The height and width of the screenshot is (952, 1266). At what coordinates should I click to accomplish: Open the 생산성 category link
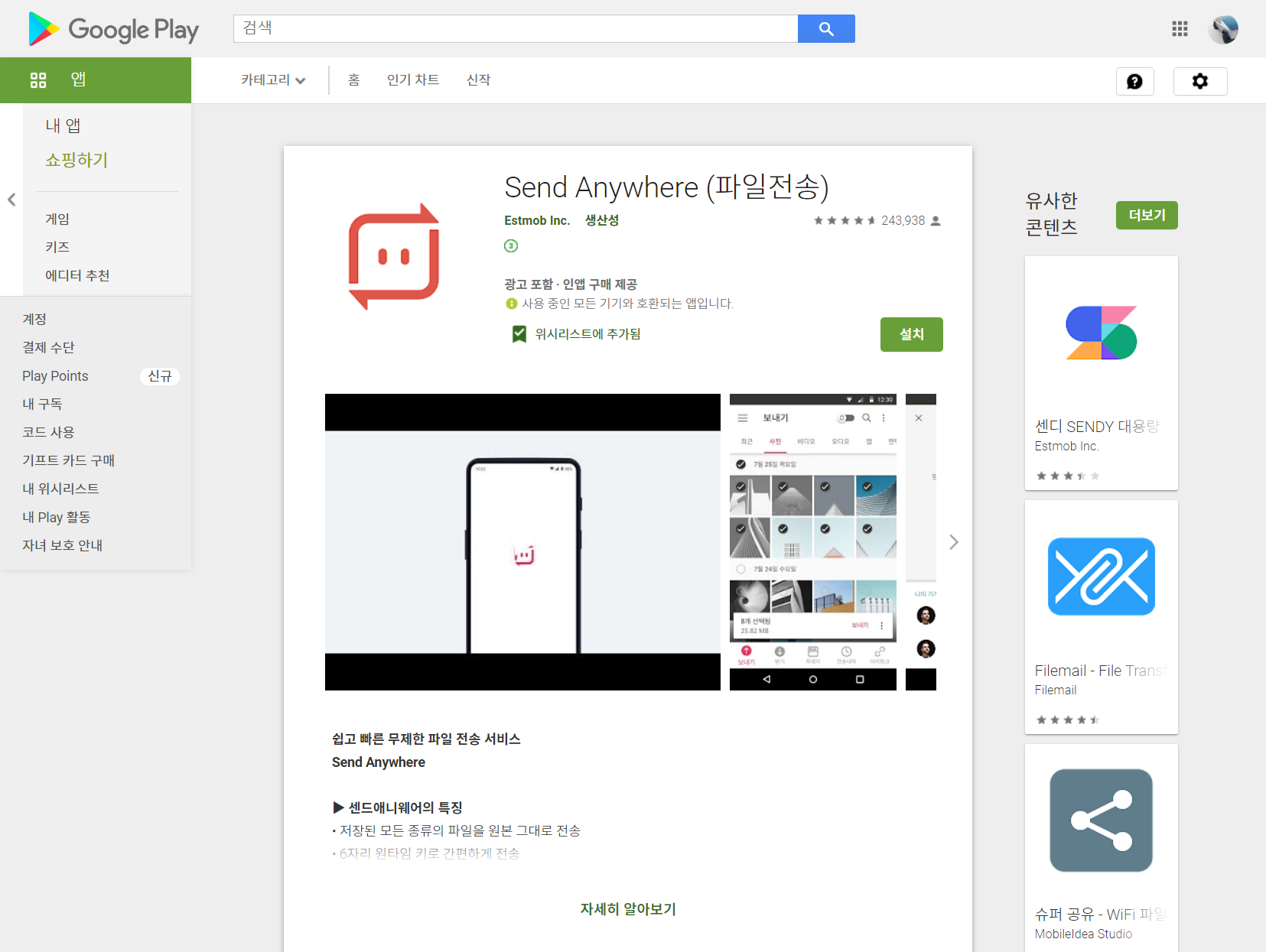coord(602,221)
